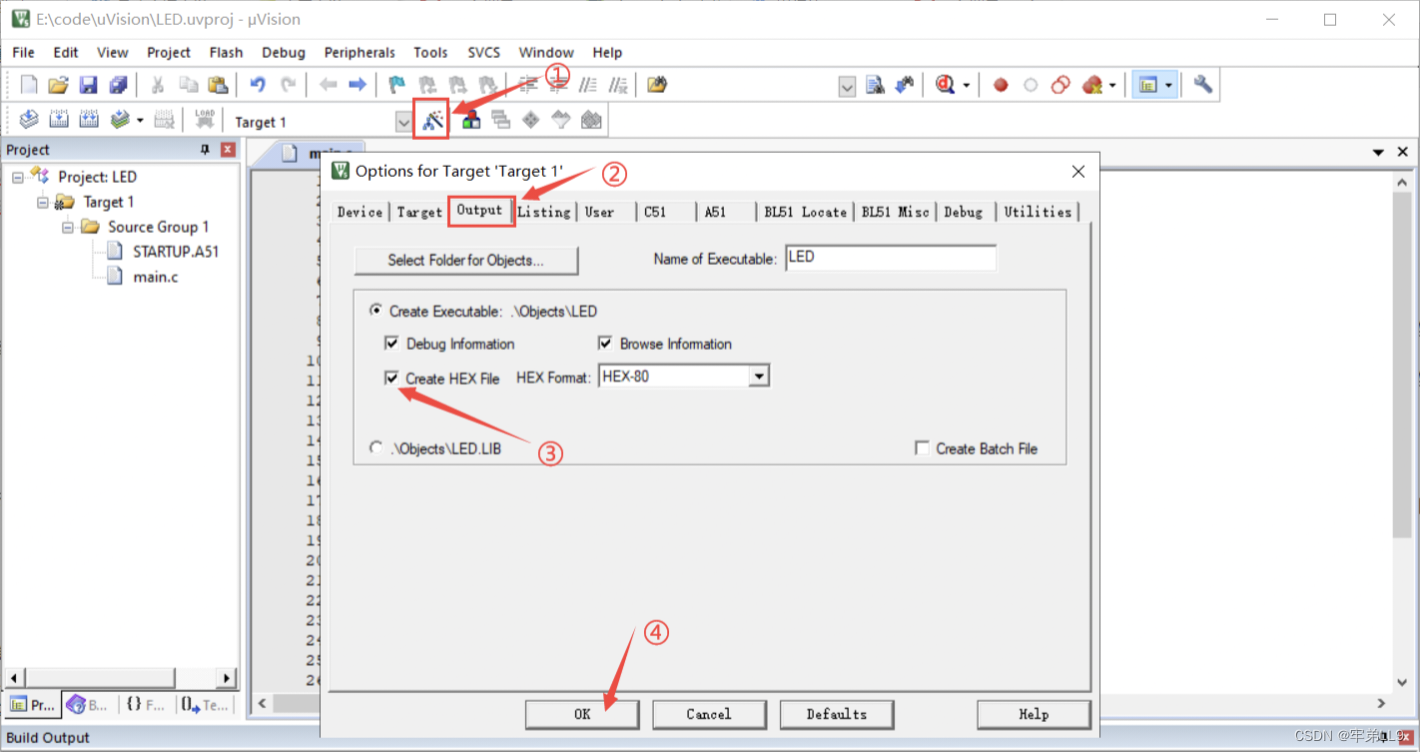Paste from clipboard icon
Image resolution: width=1420 pixels, height=752 pixels.
point(217,85)
